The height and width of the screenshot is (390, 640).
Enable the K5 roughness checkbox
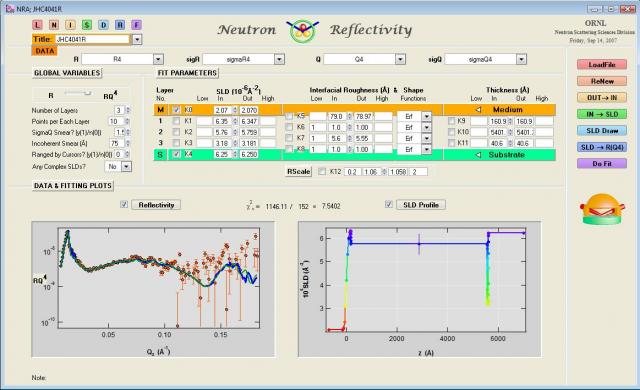point(289,116)
